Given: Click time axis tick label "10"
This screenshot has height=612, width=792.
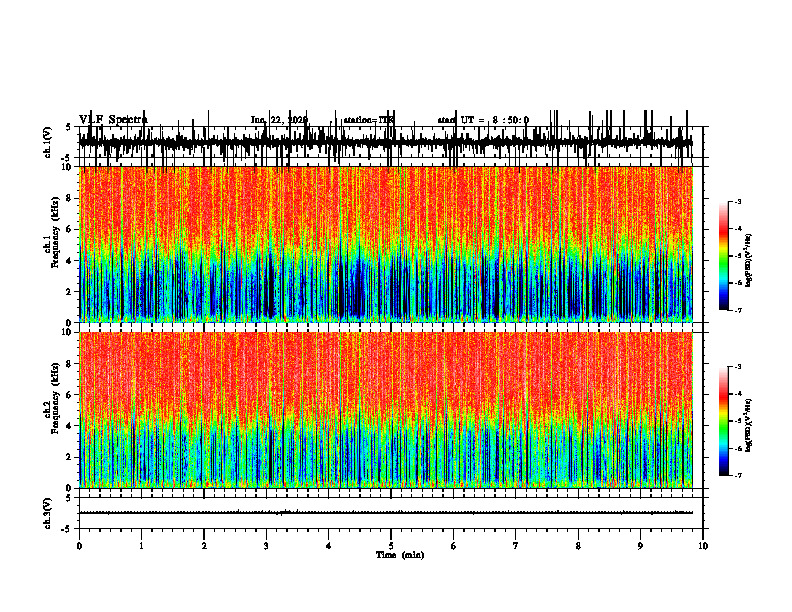Looking at the screenshot, I should click(x=703, y=546).
